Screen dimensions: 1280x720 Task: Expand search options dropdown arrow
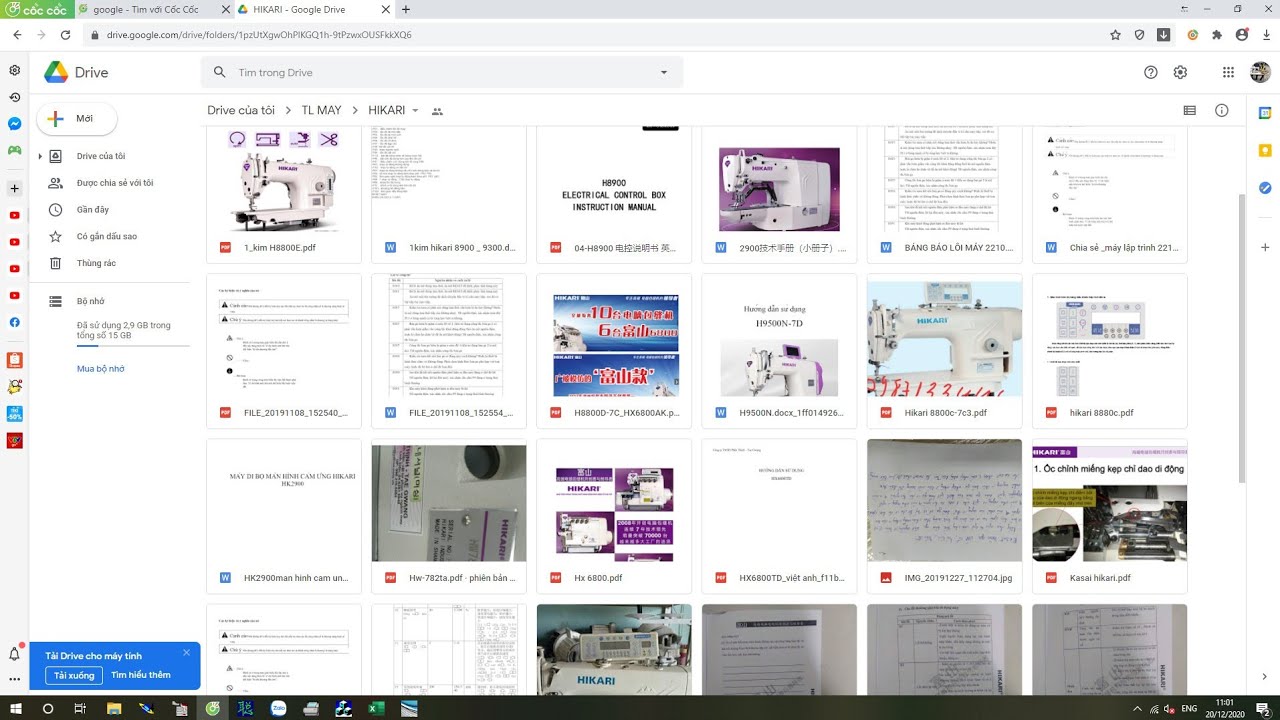point(663,72)
